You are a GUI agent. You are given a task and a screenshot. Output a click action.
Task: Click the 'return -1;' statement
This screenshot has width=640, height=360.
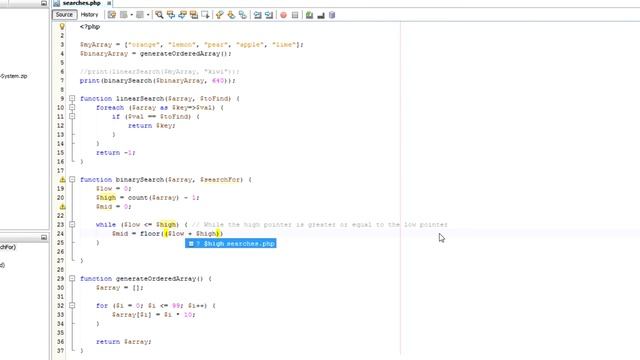116,153
